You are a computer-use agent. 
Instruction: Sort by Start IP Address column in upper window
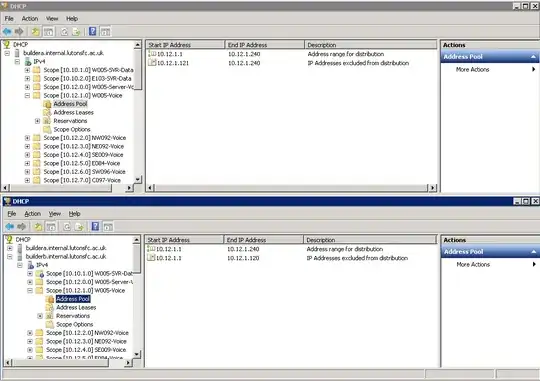coord(185,45)
